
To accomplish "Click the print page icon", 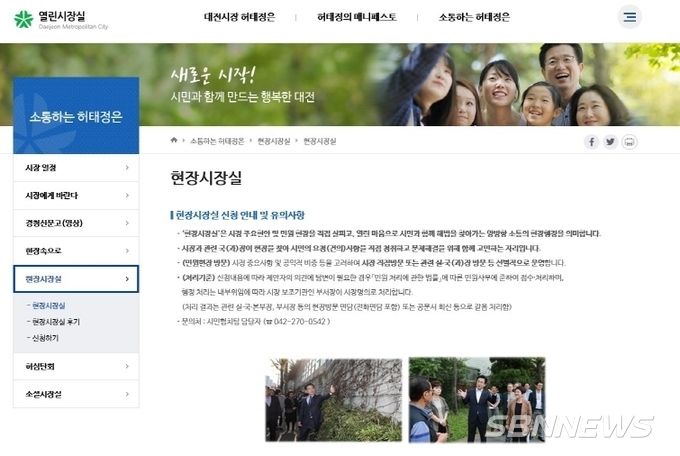I will [x=629, y=141].
